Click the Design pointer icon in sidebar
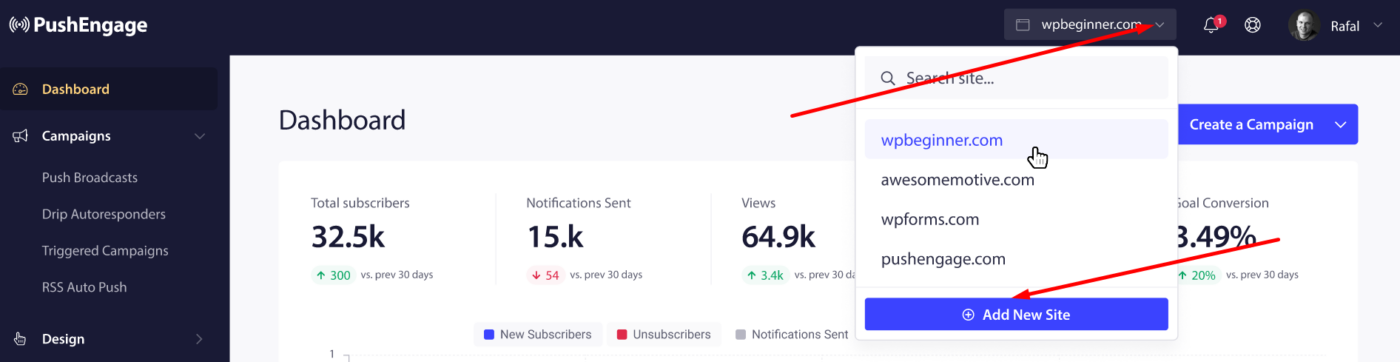This screenshot has height=362, width=1400. click(x=20, y=339)
